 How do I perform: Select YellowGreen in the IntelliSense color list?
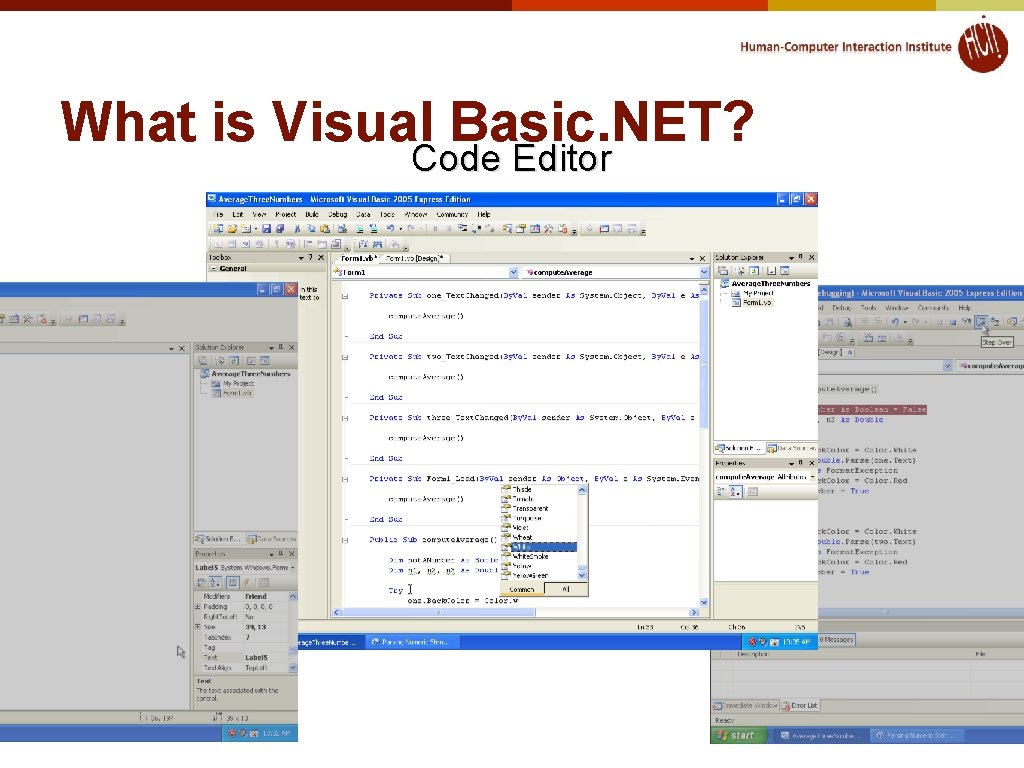click(x=530, y=575)
